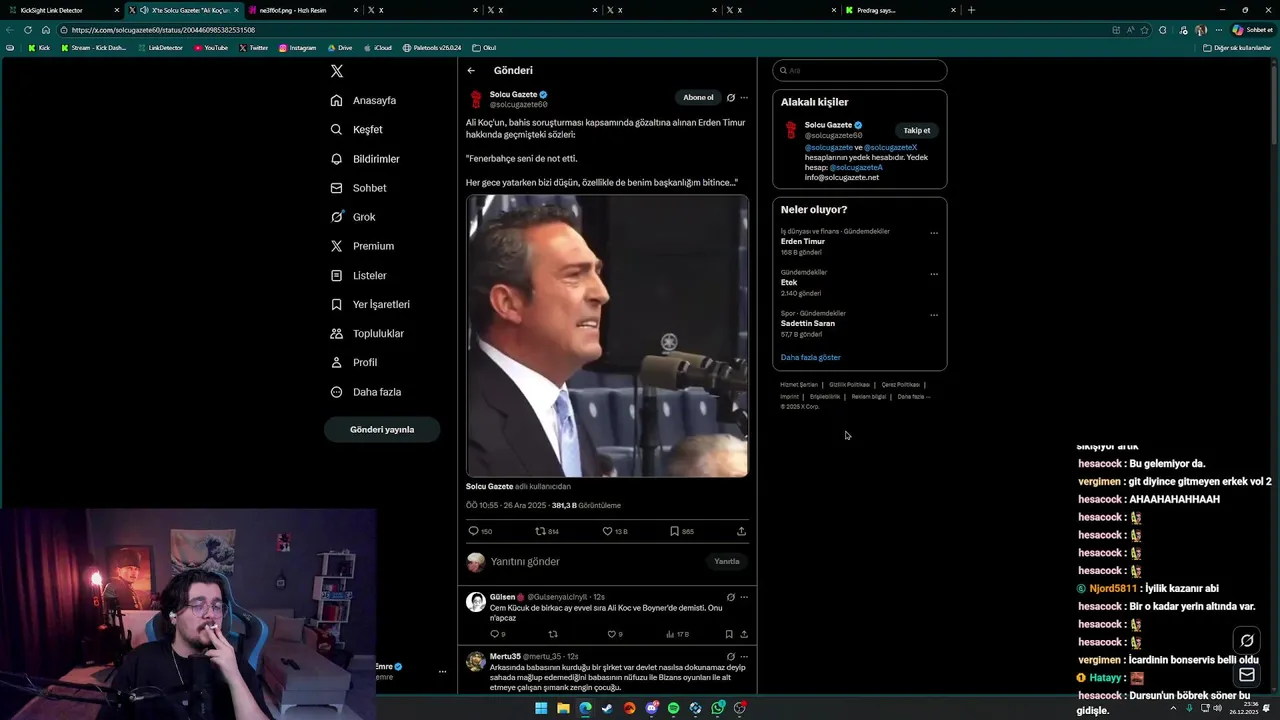The image size is (1280, 720).
Task: Open @solcugazeteA link
Action: [x=856, y=167]
